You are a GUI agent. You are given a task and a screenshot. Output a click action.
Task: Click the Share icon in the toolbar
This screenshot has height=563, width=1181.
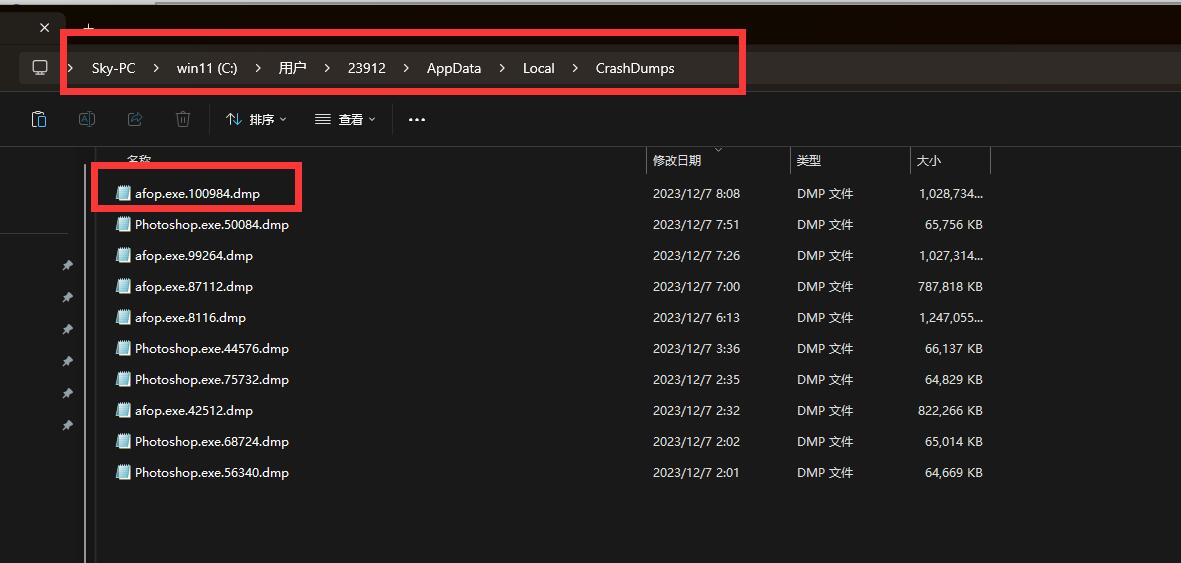(x=135, y=120)
